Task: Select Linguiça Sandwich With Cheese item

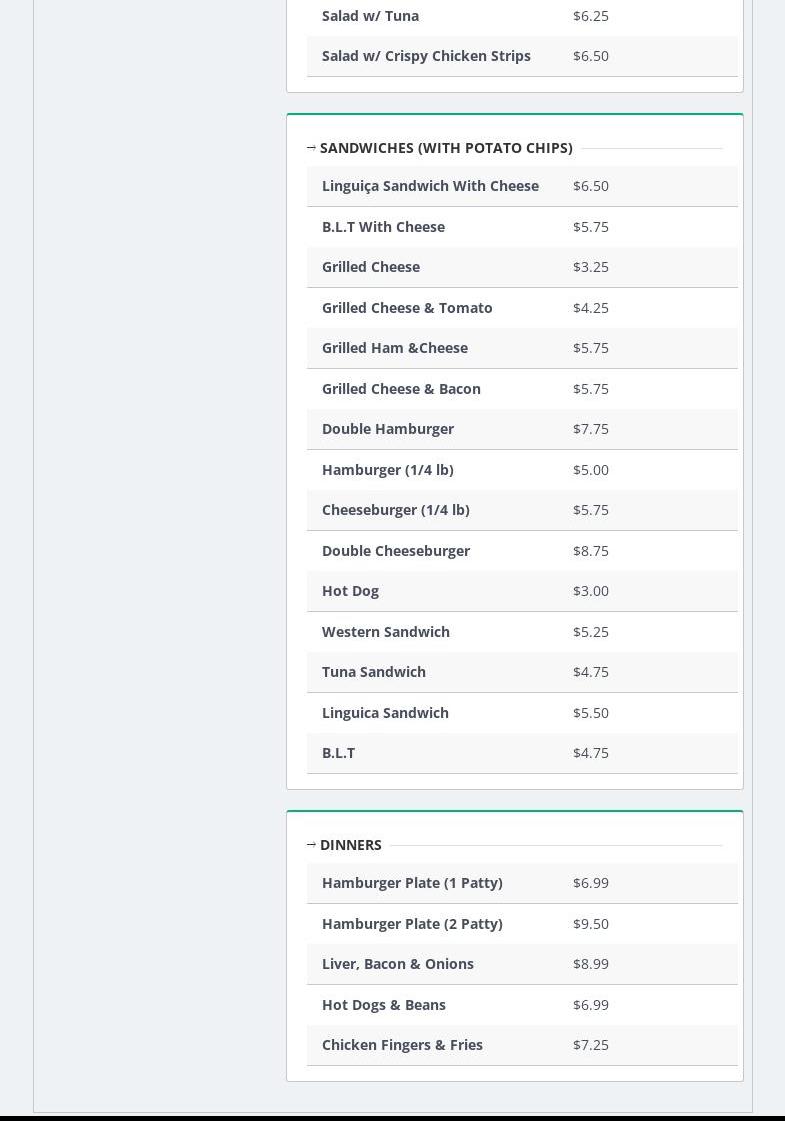Action: (430, 186)
